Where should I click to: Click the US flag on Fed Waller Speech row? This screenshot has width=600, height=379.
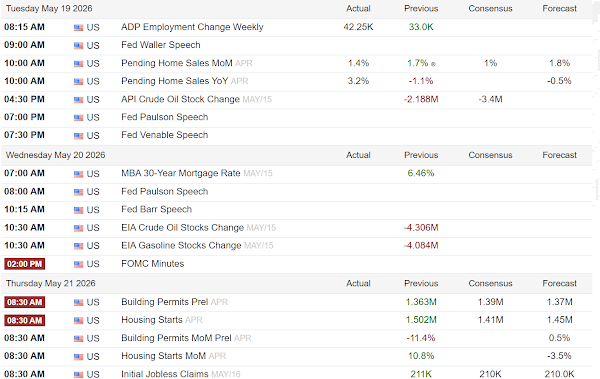coord(78,46)
